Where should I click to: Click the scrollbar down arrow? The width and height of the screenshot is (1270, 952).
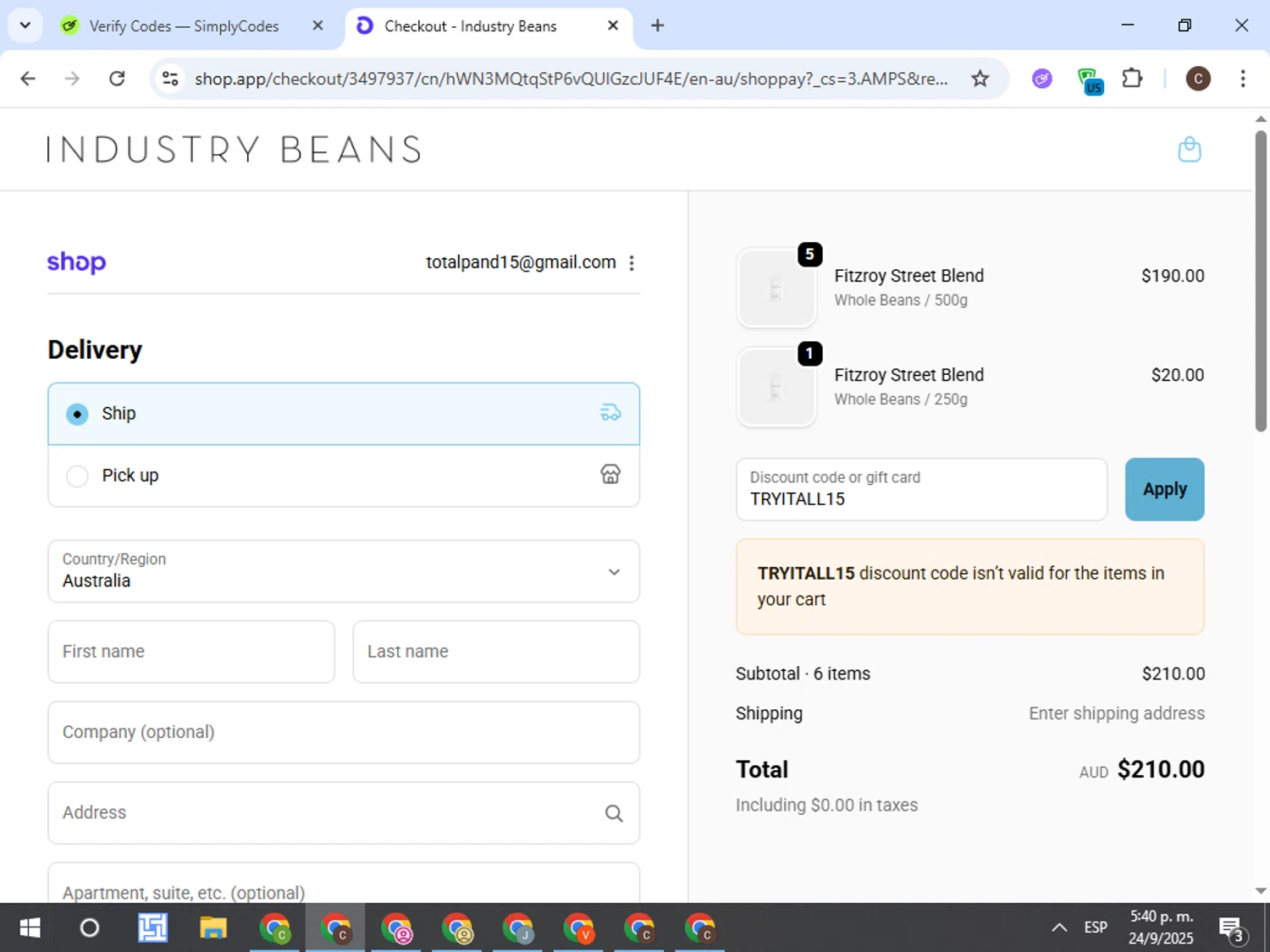coord(1261,891)
